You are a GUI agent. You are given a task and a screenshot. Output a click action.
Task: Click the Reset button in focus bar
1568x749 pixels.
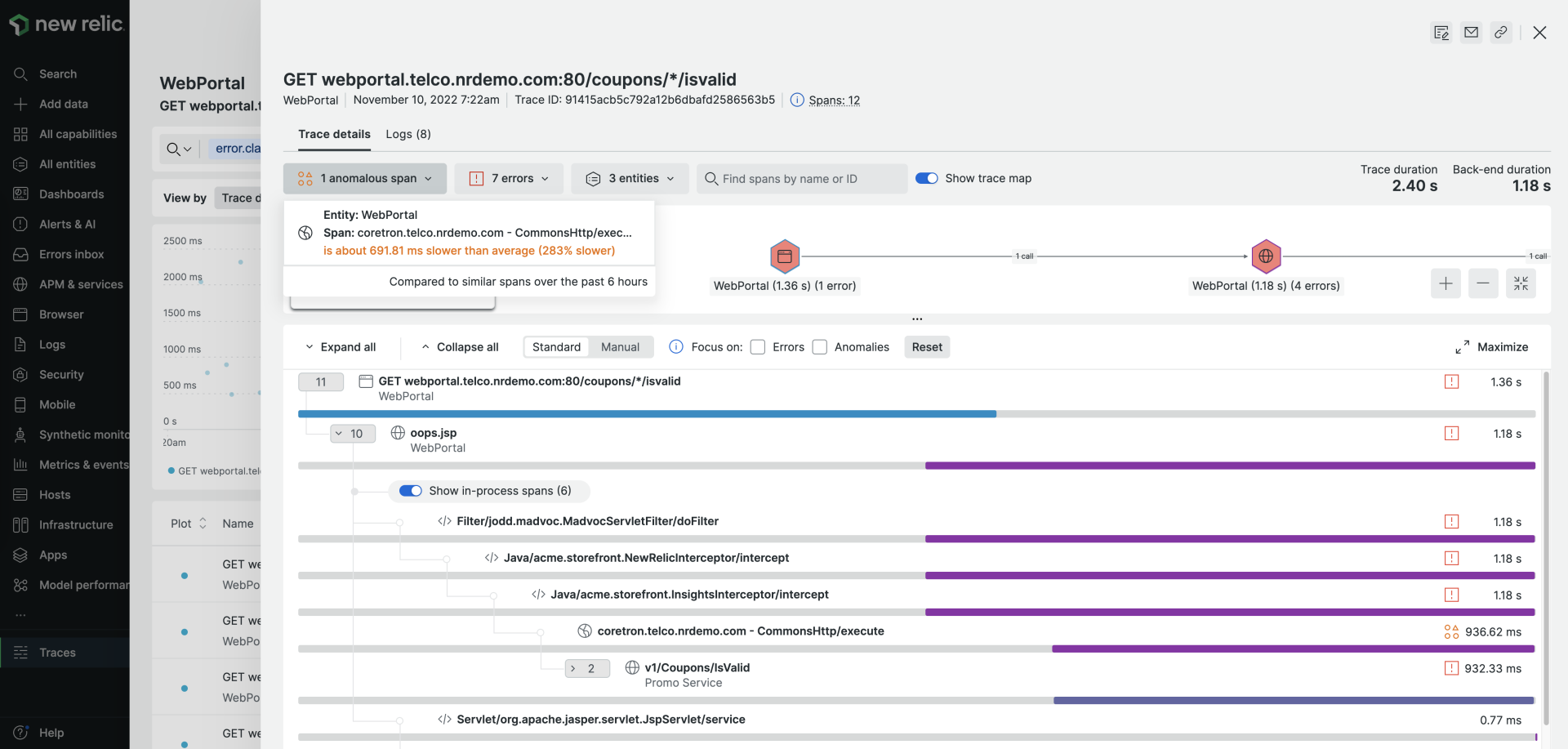[x=926, y=346]
